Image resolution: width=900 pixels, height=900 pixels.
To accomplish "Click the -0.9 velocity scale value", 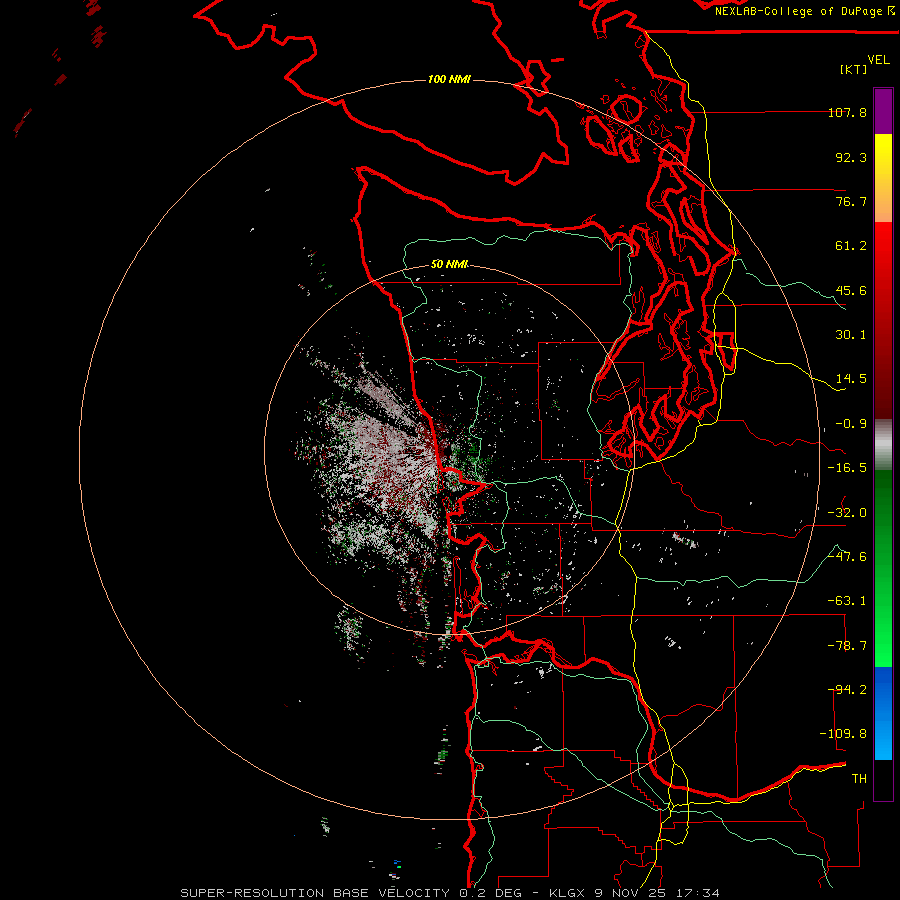I will point(851,424).
